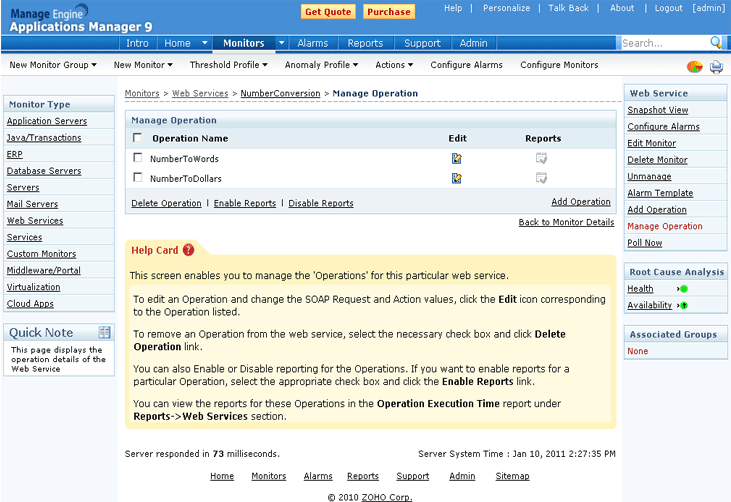Image resolution: width=731 pixels, height=502 pixels.
Task: Open the Actions dropdown
Action: tap(394, 65)
